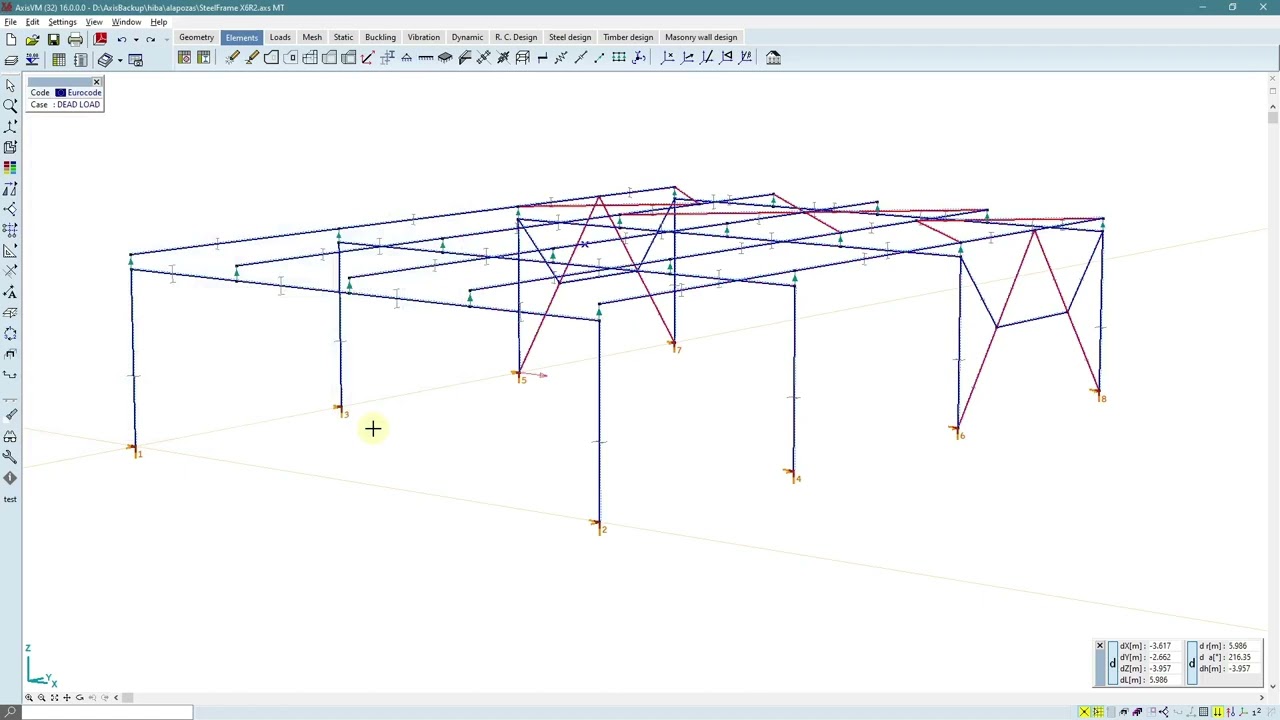Click the building model icon at toolbar end

(x=773, y=58)
